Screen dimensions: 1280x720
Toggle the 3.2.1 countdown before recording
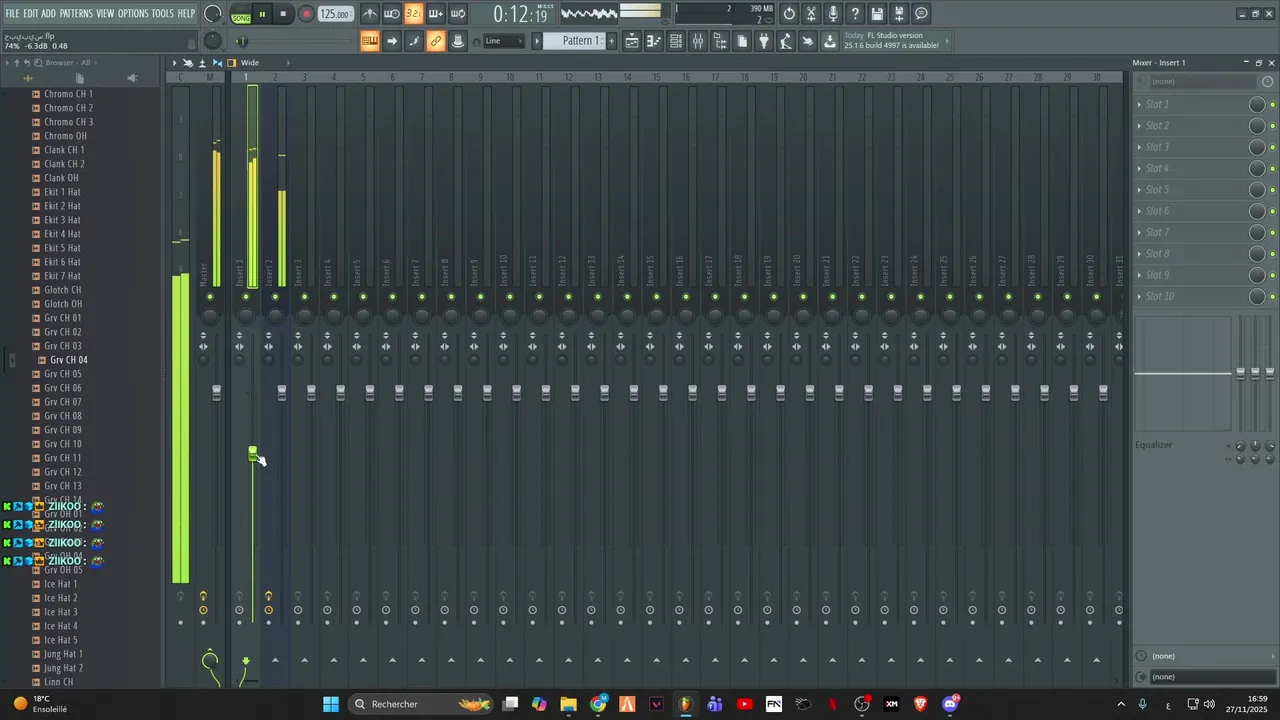click(x=414, y=14)
